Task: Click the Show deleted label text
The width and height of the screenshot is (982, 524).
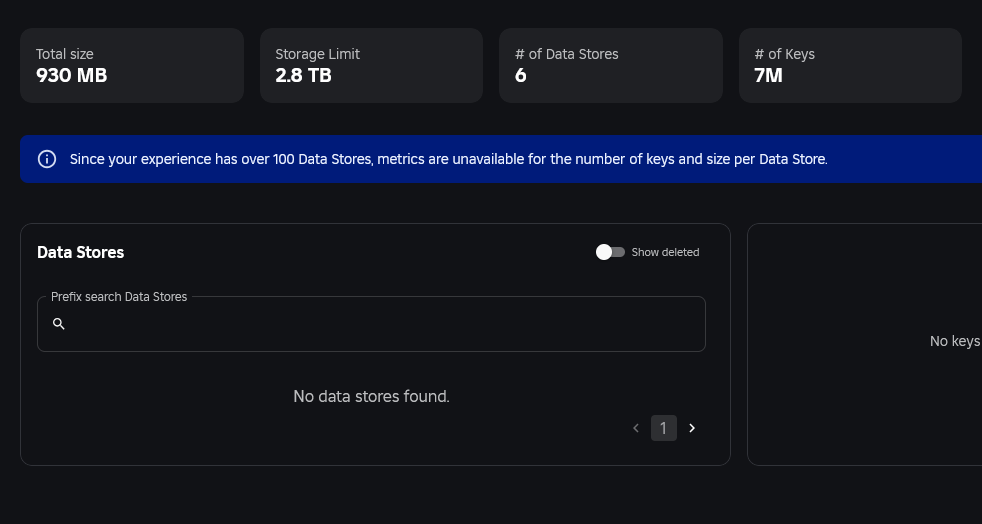Action: point(665,252)
